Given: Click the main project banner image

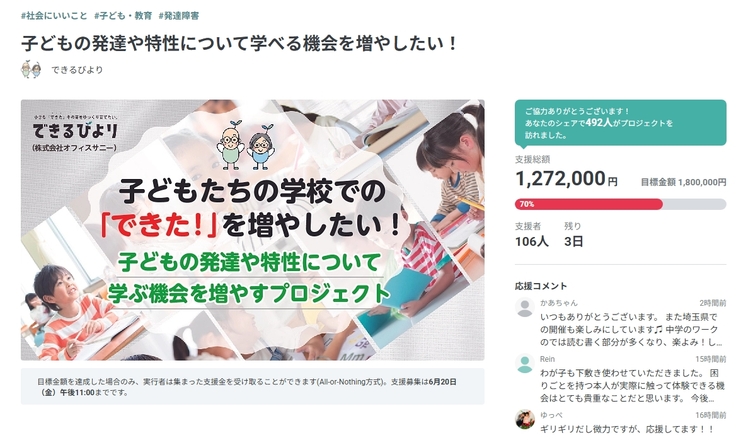Looking at the screenshot, I should click(253, 230).
